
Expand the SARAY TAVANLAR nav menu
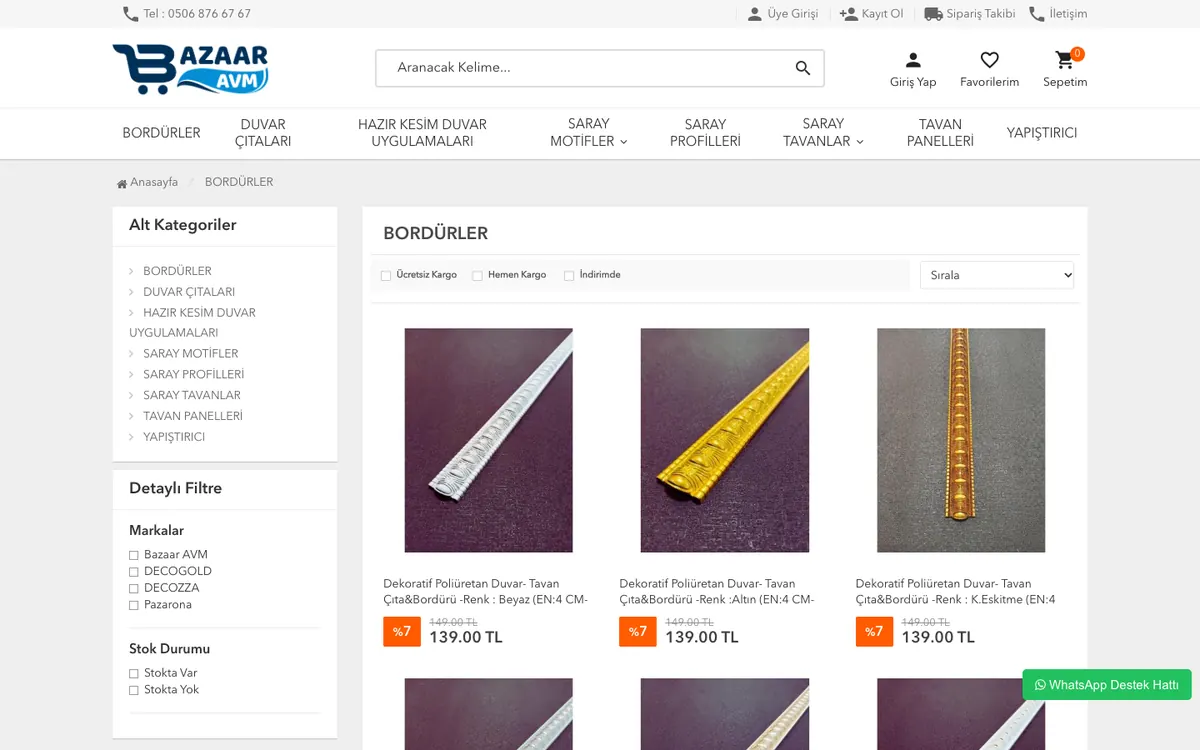(x=823, y=133)
